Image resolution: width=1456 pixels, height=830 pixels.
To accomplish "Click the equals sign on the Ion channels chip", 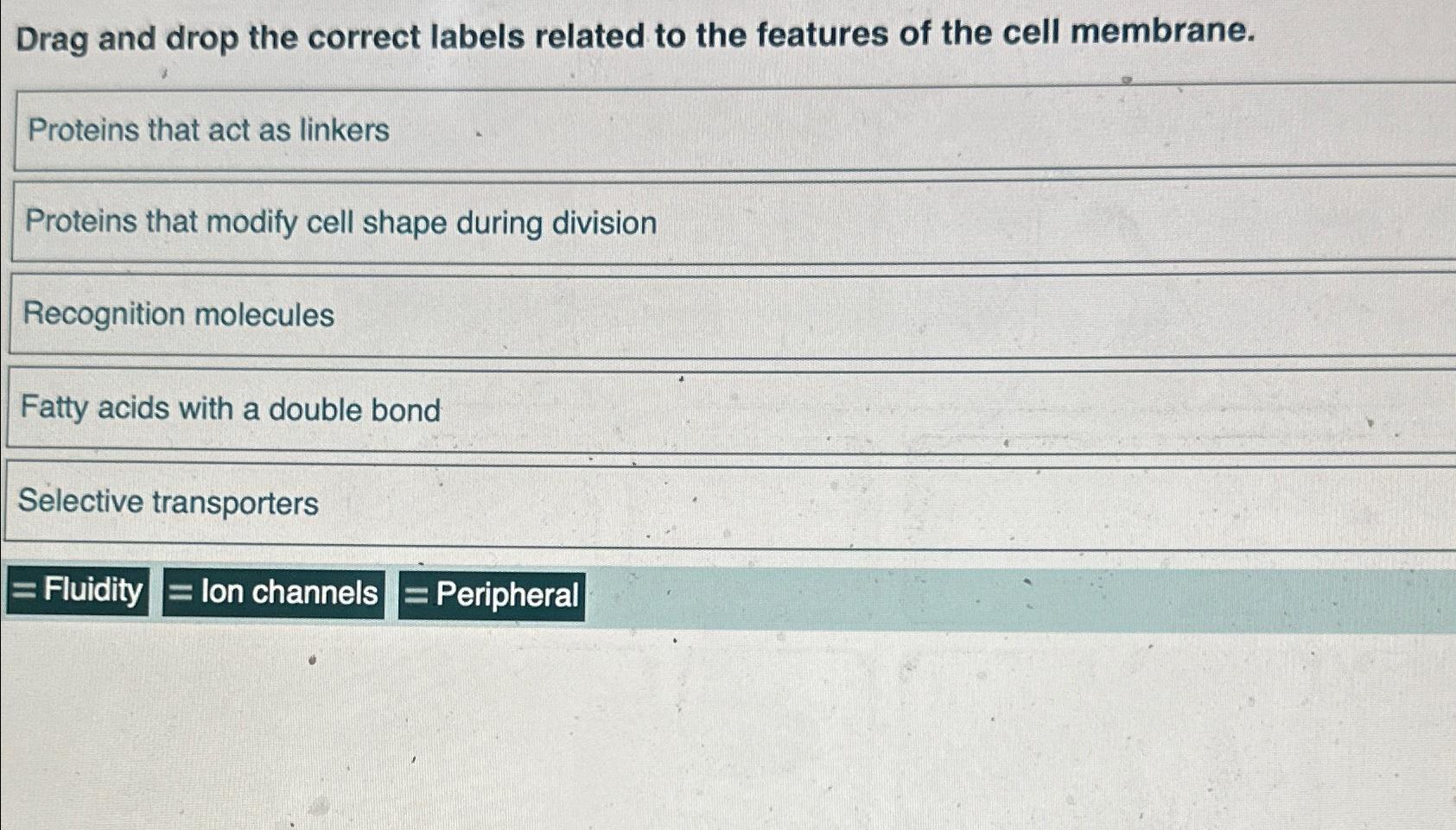I will [179, 592].
